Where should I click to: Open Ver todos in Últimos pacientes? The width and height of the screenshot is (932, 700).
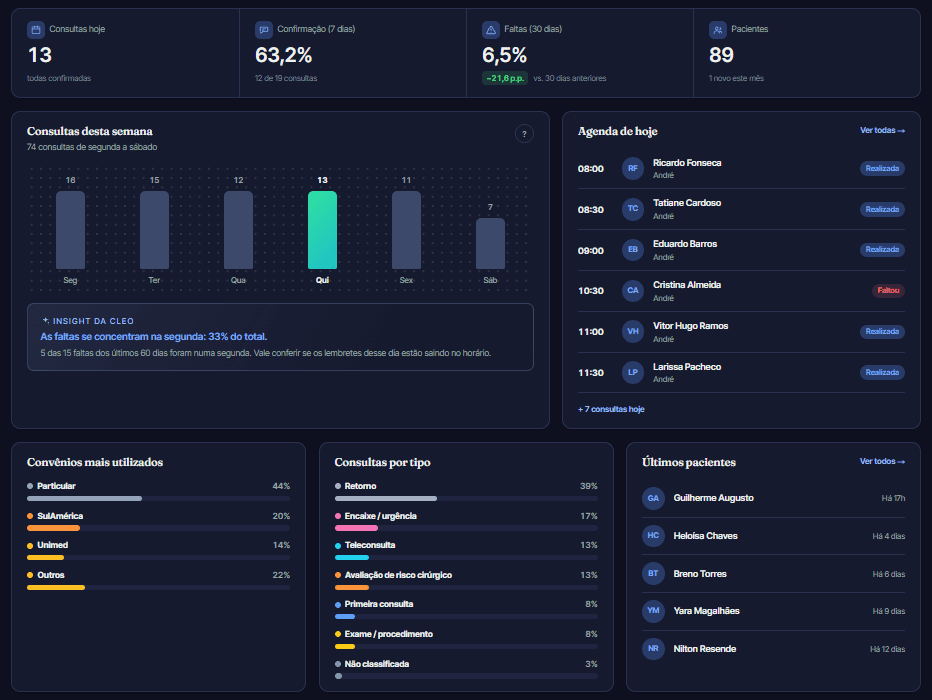click(882, 461)
